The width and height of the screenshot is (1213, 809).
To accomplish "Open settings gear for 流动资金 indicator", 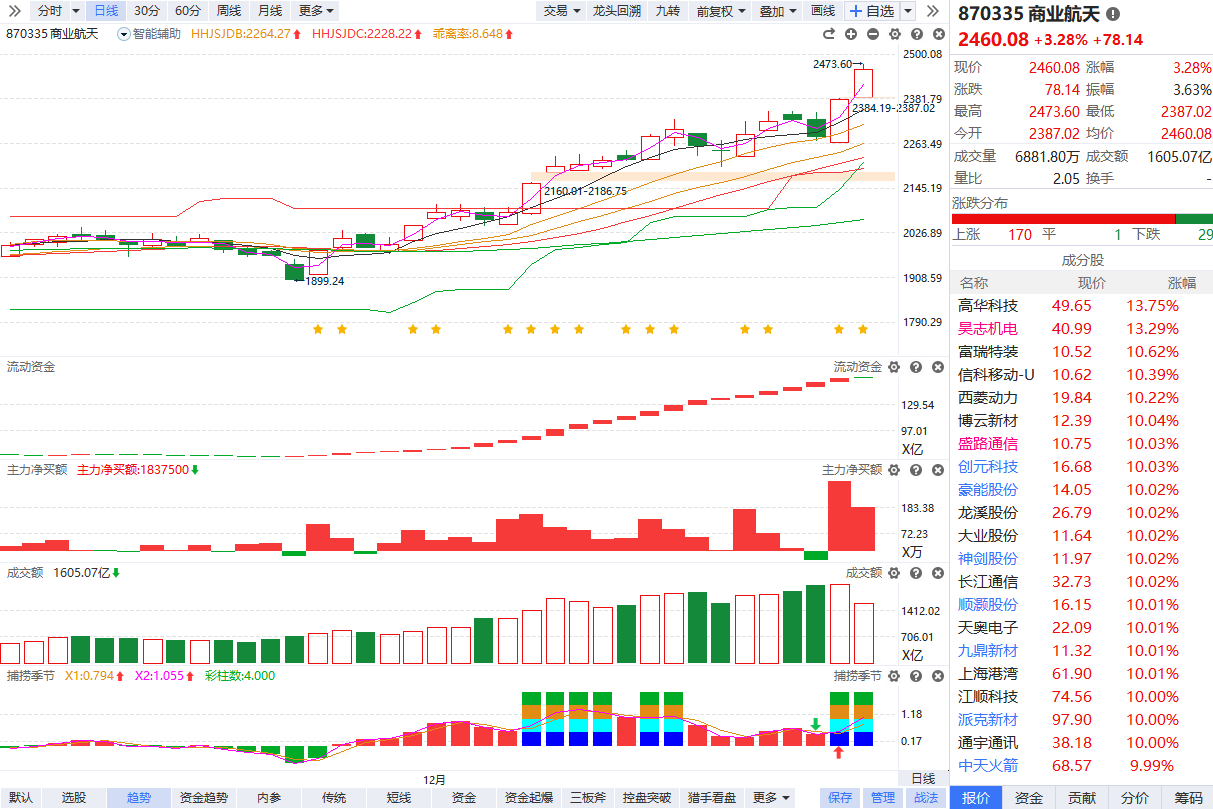I will point(893,368).
